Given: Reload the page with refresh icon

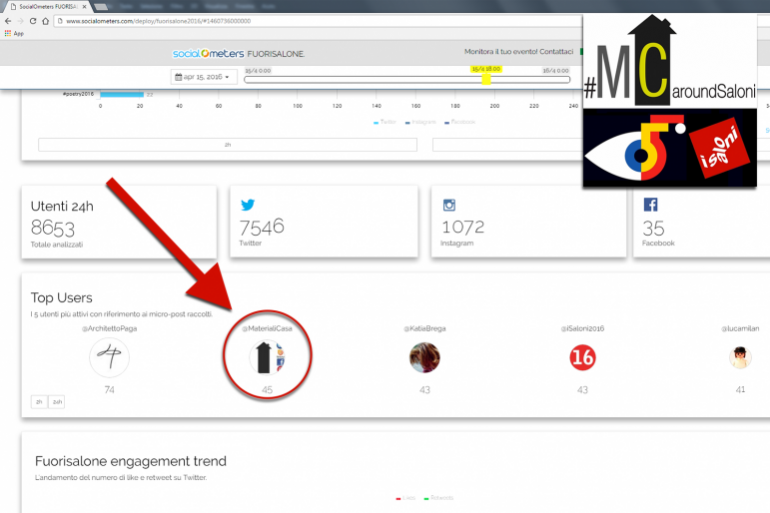Looking at the screenshot, I should 33,21.
